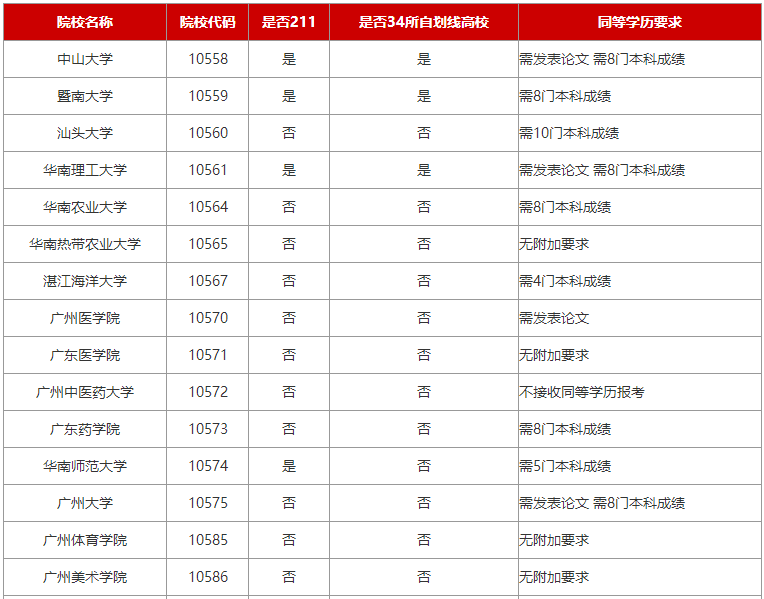Viewport: 764px width, 599px height.
Task: Click the requirement text in 中山大学 row
Action: coord(602,59)
